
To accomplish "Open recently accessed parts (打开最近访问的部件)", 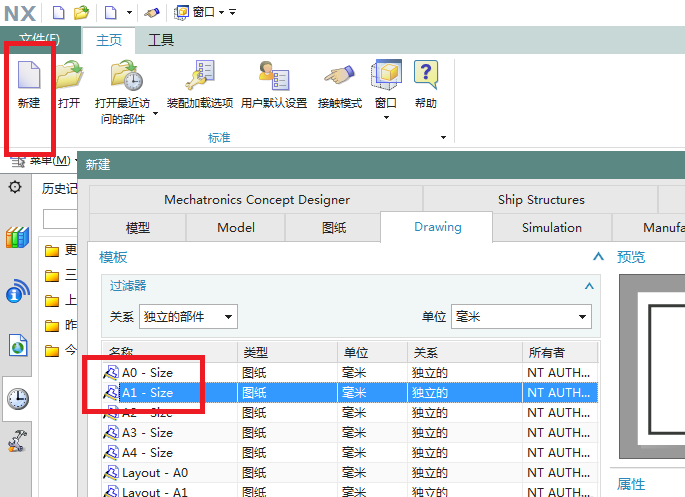I will coord(126,75).
